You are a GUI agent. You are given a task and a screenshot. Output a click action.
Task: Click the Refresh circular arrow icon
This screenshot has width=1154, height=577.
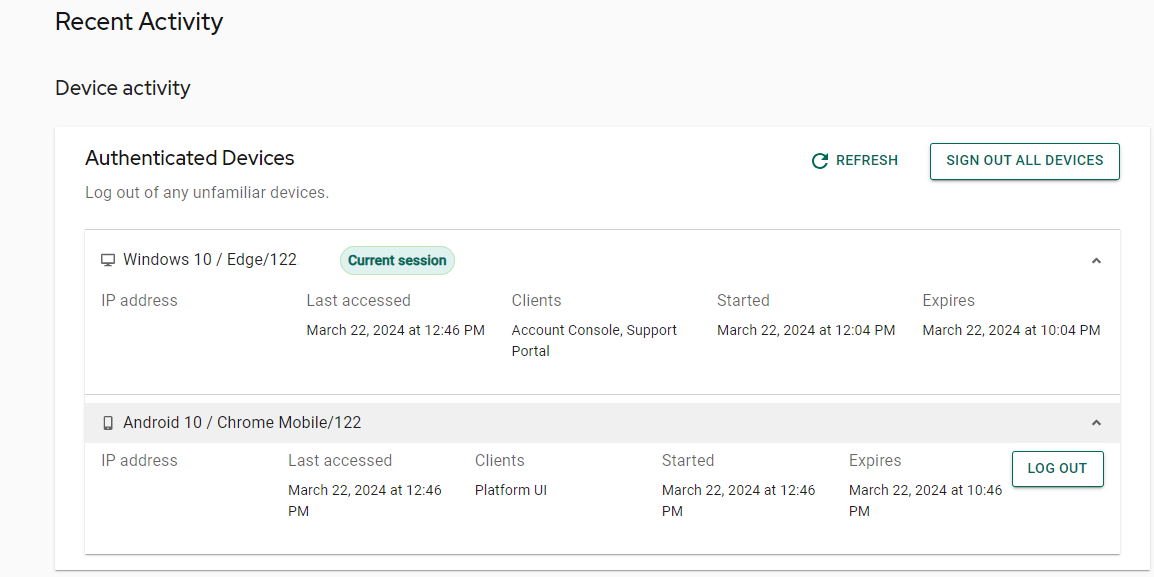click(820, 161)
